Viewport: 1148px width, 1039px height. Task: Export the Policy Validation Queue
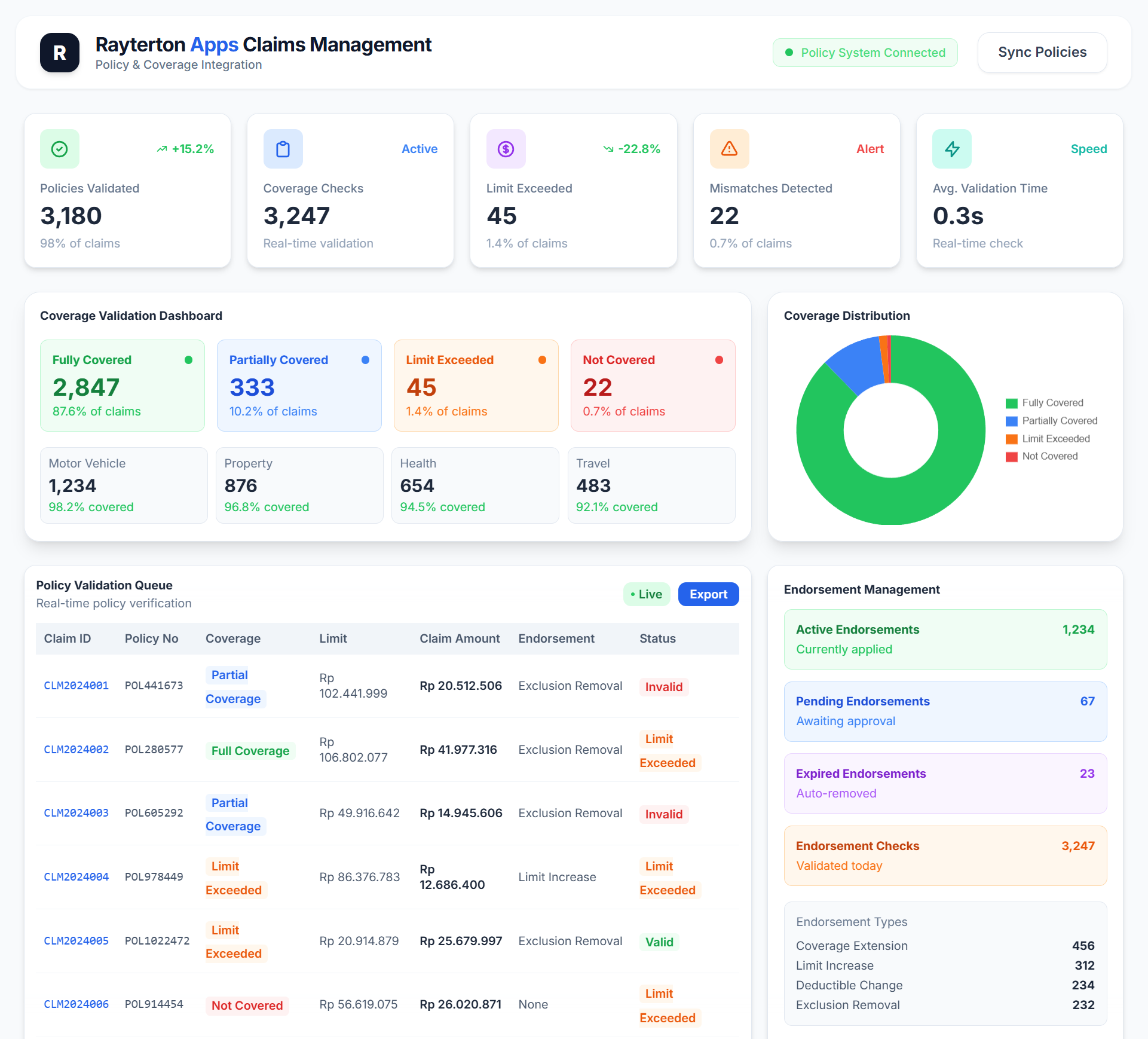(x=708, y=594)
